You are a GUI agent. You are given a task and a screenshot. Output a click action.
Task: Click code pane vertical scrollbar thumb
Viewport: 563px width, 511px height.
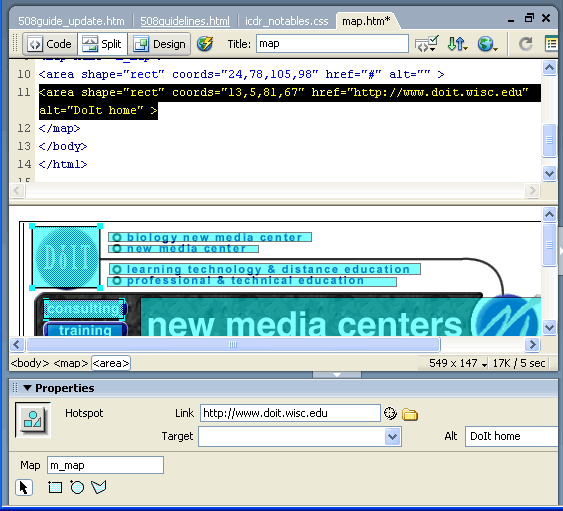549,140
